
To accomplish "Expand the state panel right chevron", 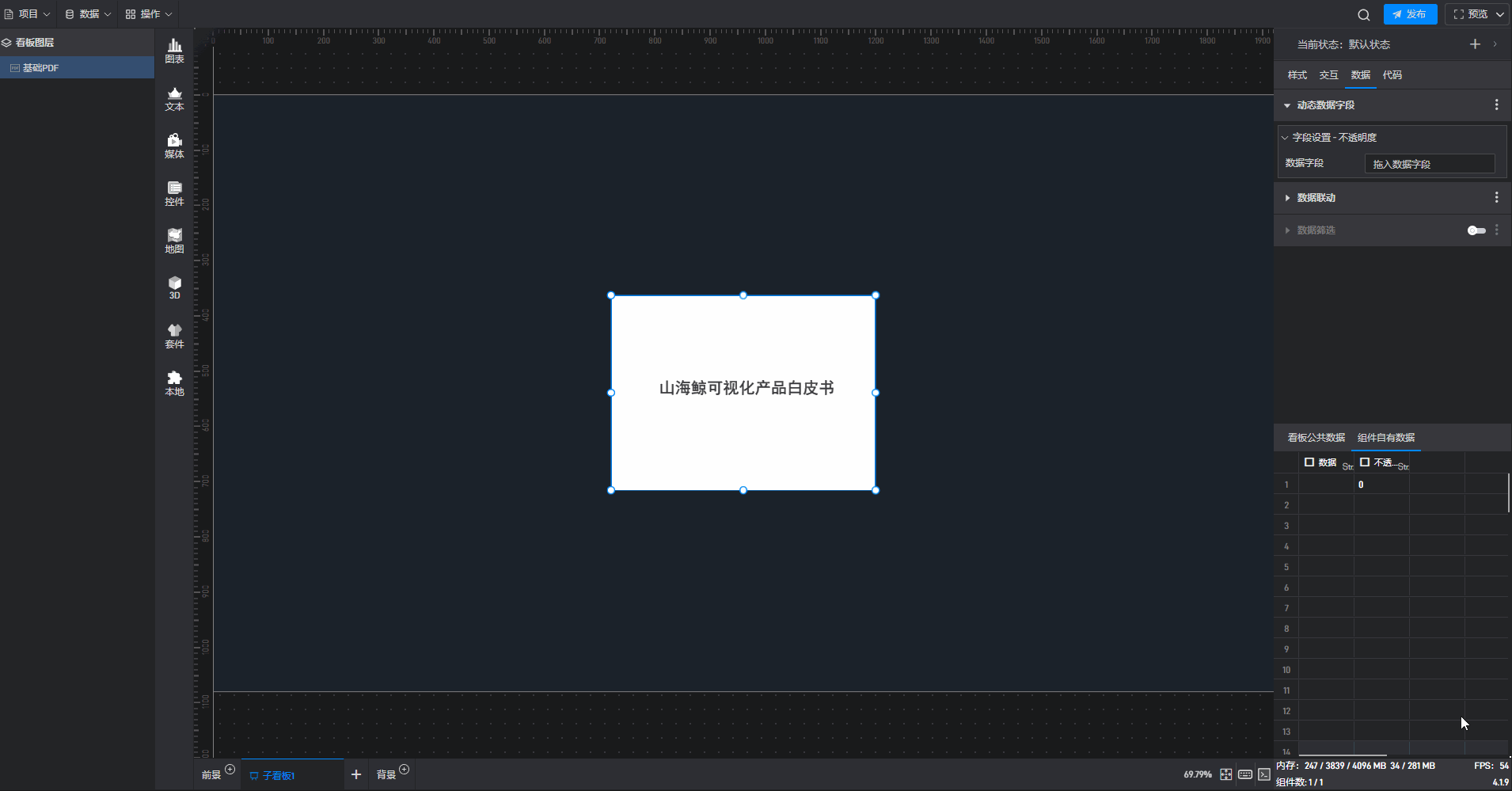I will click(x=1495, y=44).
